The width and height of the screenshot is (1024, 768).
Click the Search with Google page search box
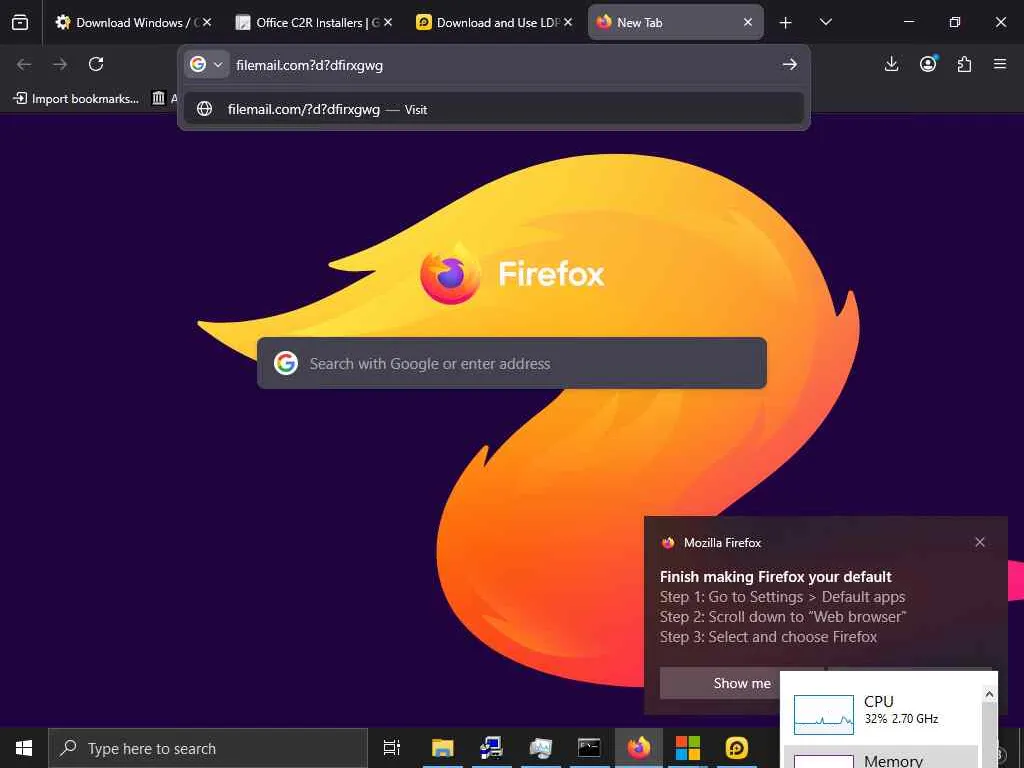511,363
